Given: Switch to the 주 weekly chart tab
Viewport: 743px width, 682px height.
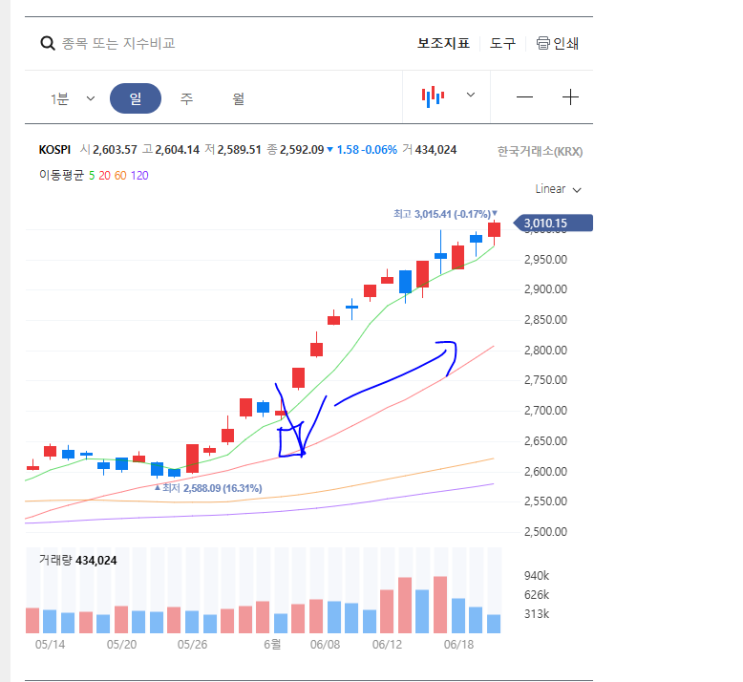Looking at the screenshot, I should coord(187,99).
